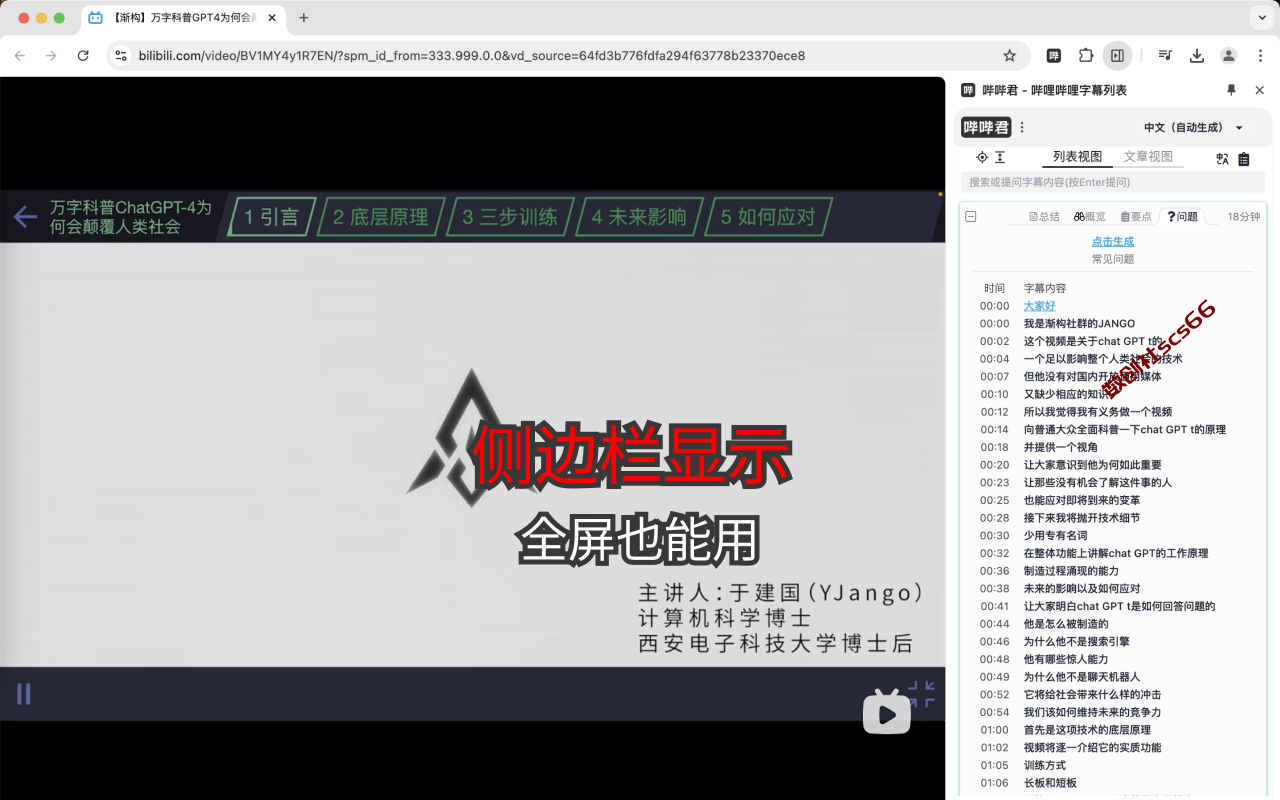Open the 中文（自动生成） subtitle language dropdown

(x=1193, y=128)
